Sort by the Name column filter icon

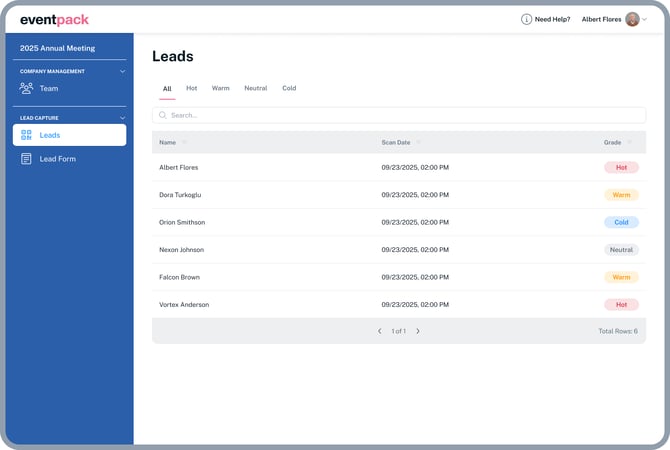[184, 142]
